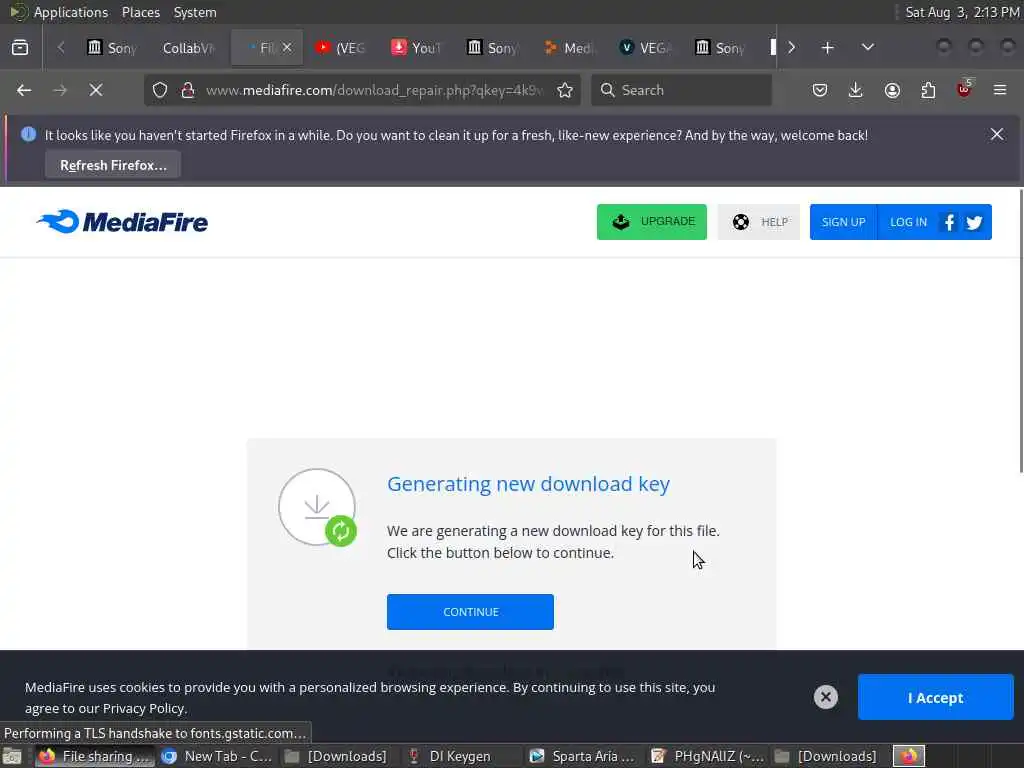Stop loading the page with the X button
Viewport: 1024px width, 768px height.
point(96,90)
